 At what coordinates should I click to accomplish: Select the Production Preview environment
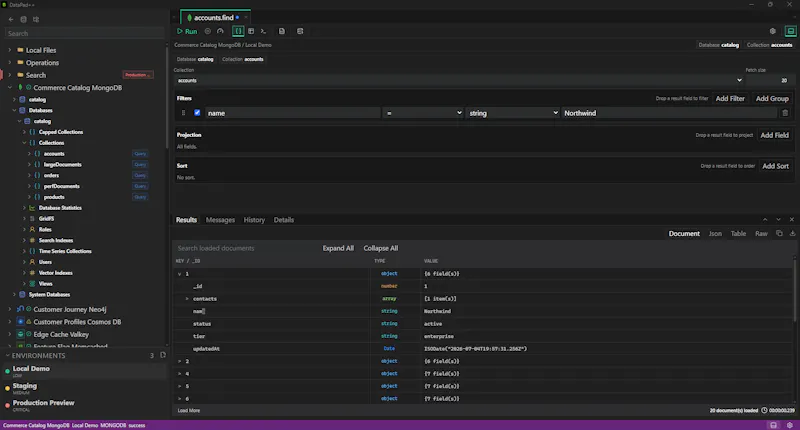pos(84,405)
